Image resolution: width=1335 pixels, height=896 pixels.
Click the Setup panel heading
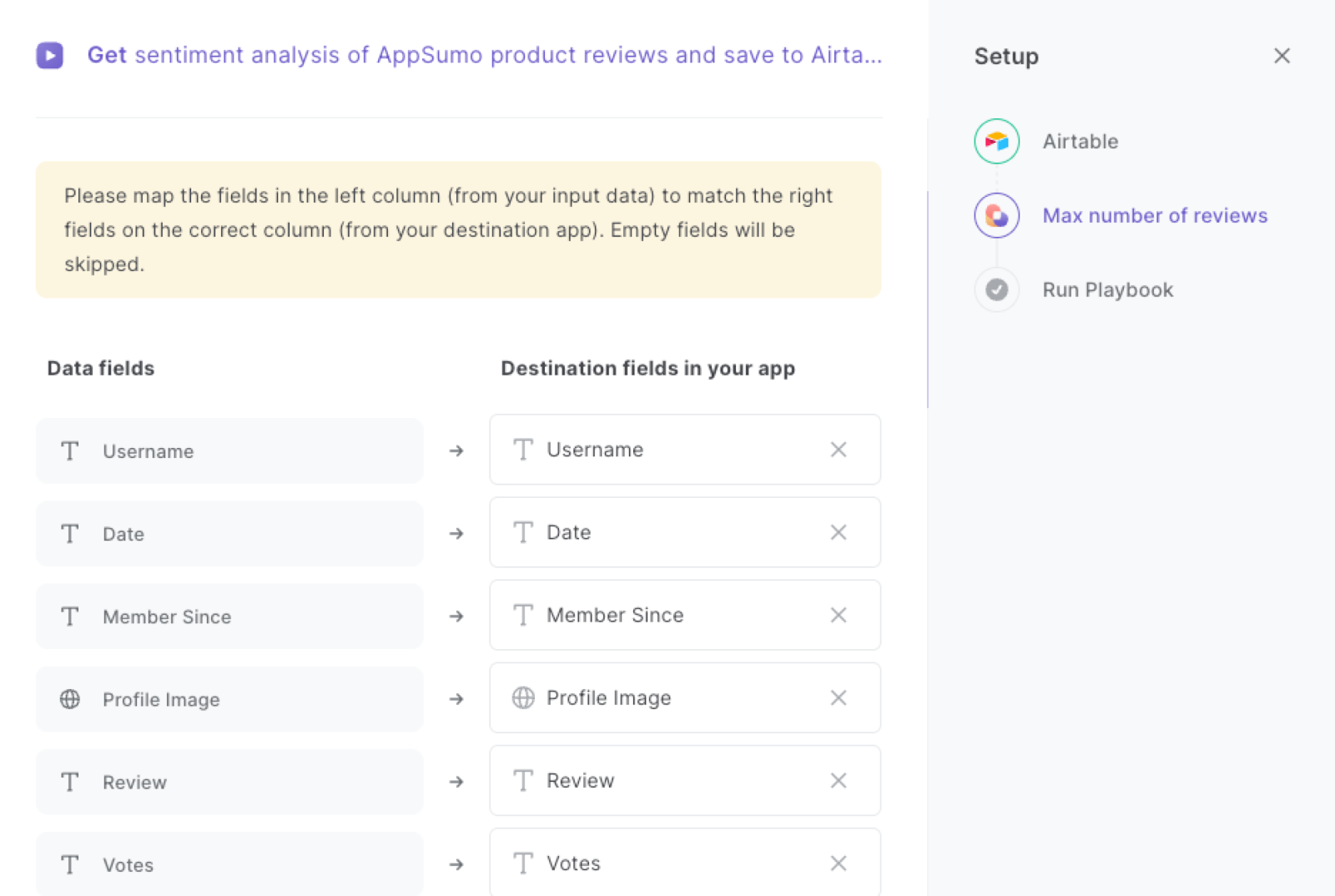pos(1006,56)
